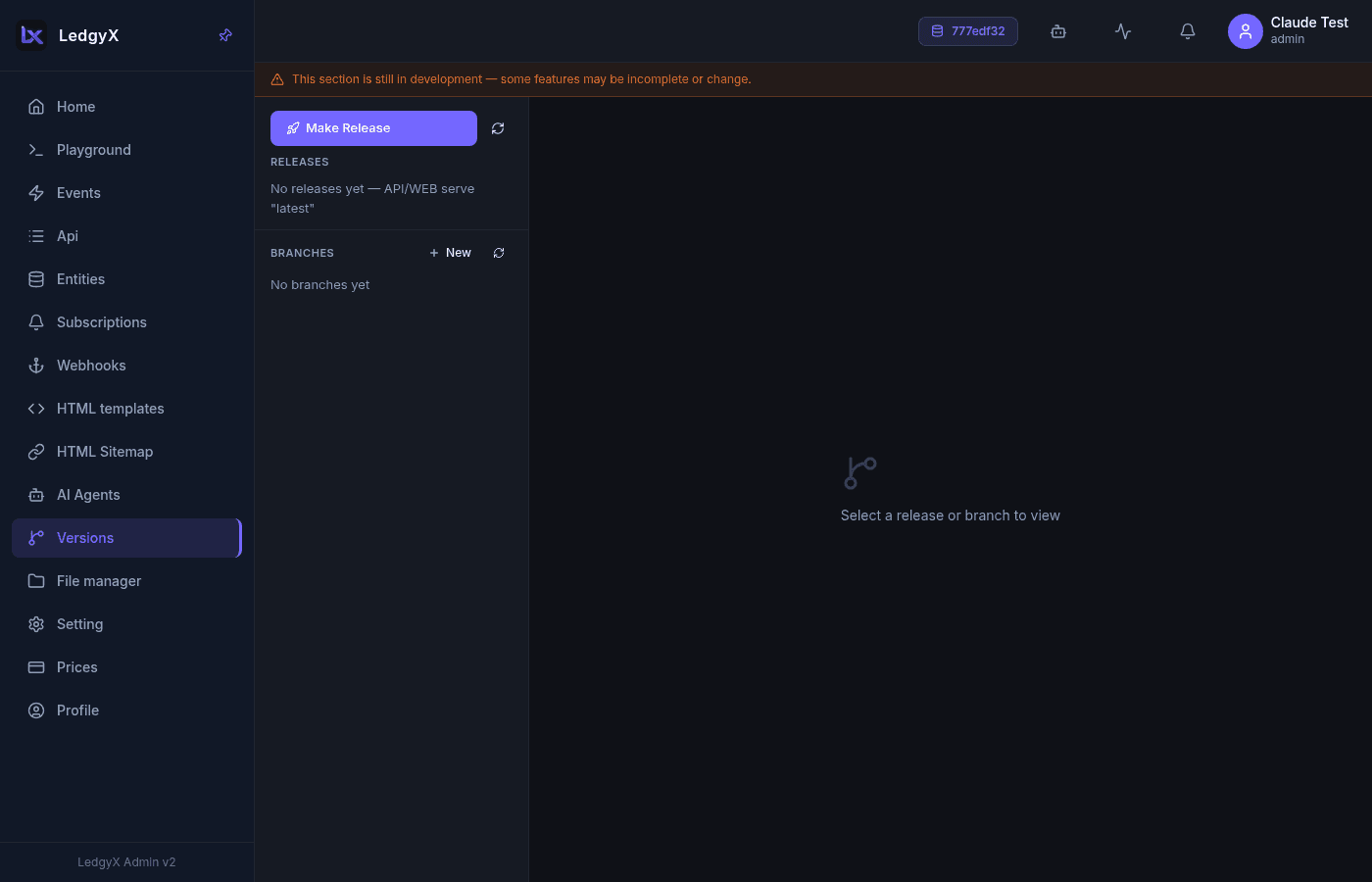Open Webhooks page link
Screen dimensions: 1372x882
[126, 366]
